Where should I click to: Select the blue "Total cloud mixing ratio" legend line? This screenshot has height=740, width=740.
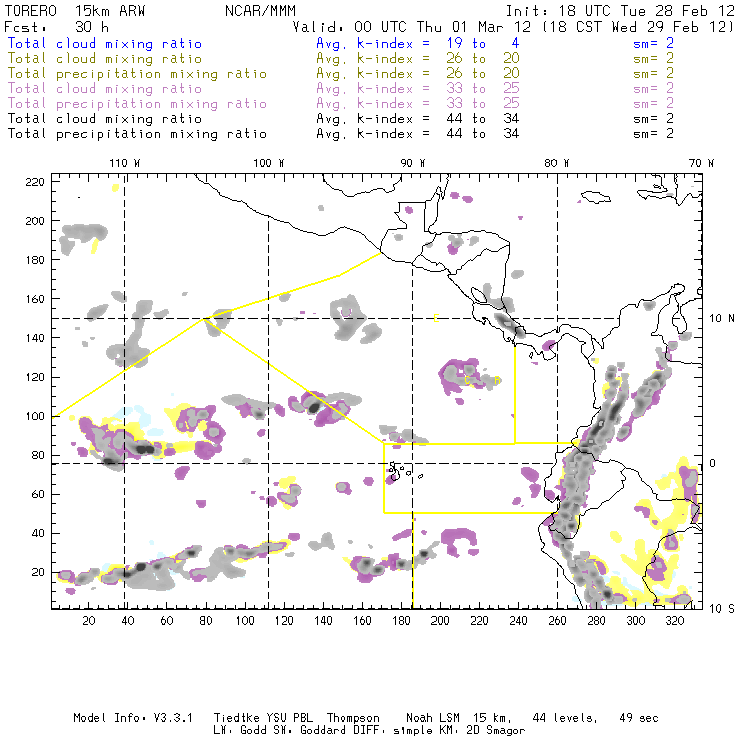pyautogui.click(x=105, y=43)
